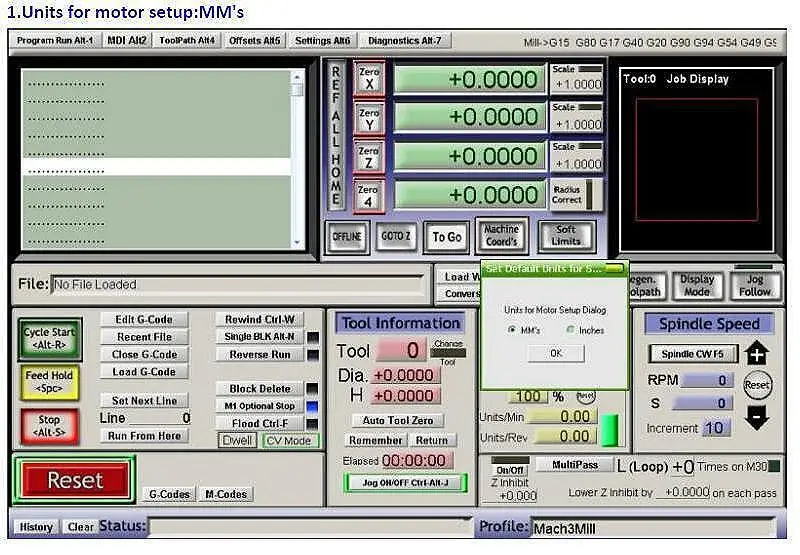This screenshot has width=800, height=555.
Task: Open the Offsets Alt5 tab
Action: tap(255, 40)
